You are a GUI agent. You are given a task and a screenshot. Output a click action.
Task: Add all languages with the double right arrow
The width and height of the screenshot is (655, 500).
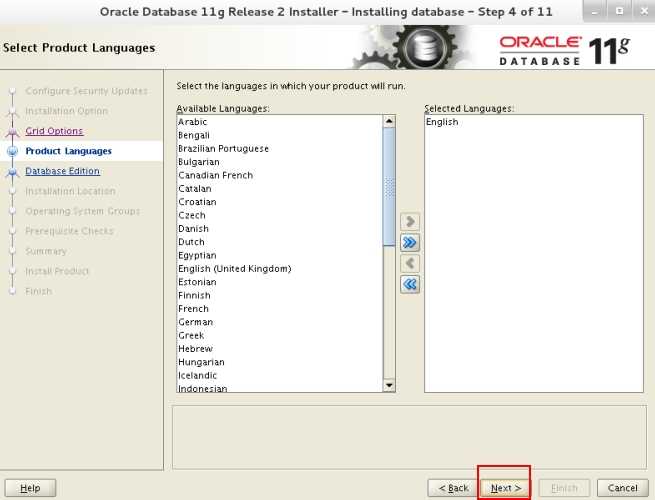pyautogui.click(x=410, y=242)
